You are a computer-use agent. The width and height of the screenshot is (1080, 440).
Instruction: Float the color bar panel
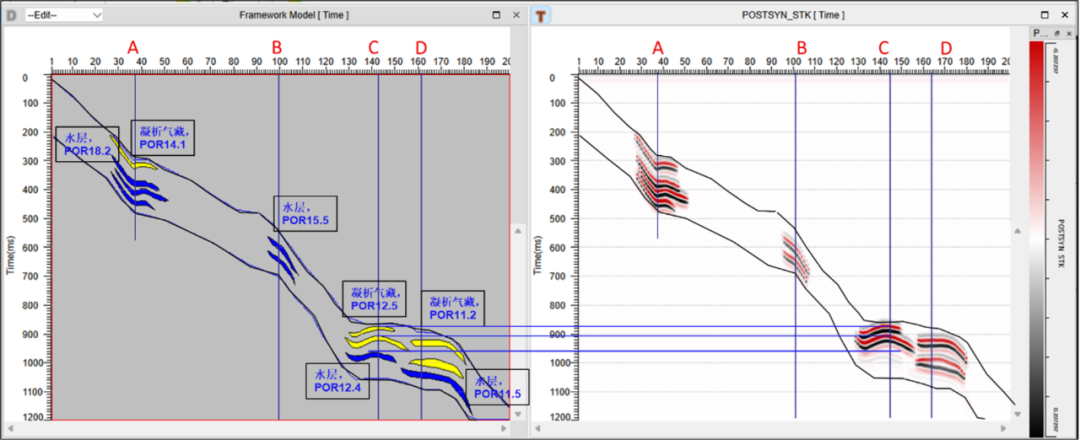[1058, 33]
